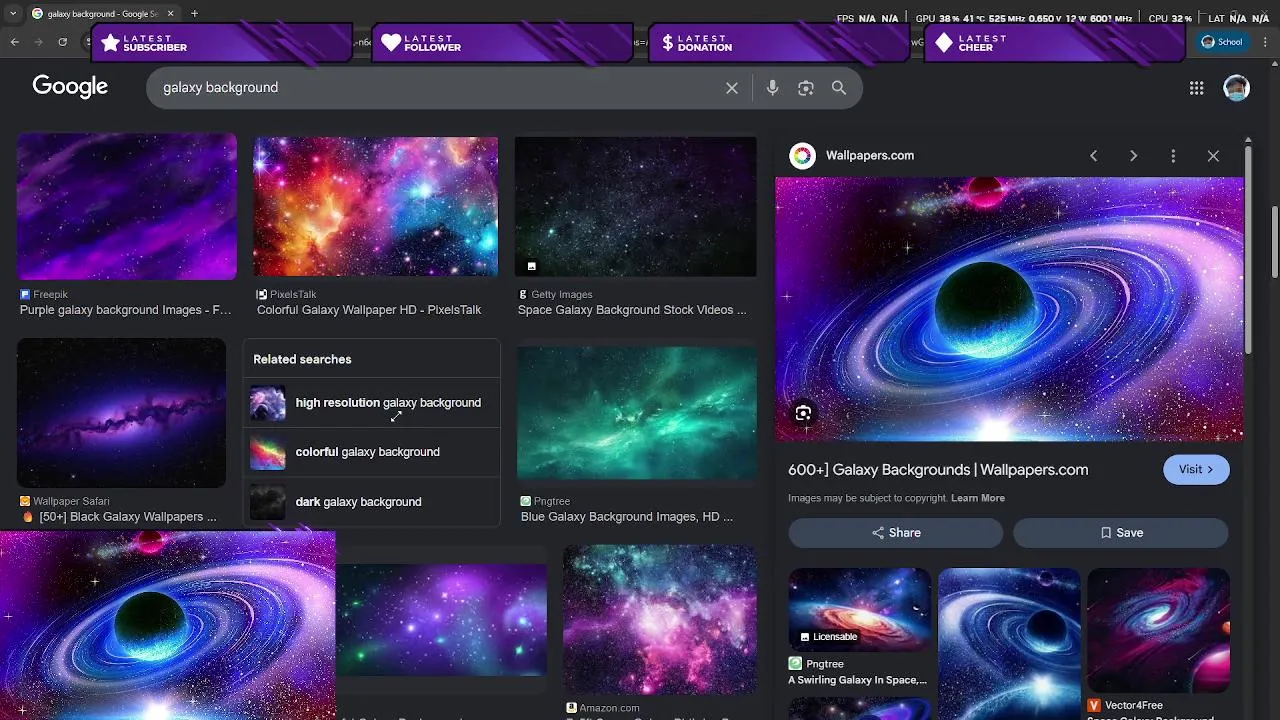Open the Google account avatar
Viewport: 1280px width, 720px height.
pyautogui.click(x=1237, y=88)
